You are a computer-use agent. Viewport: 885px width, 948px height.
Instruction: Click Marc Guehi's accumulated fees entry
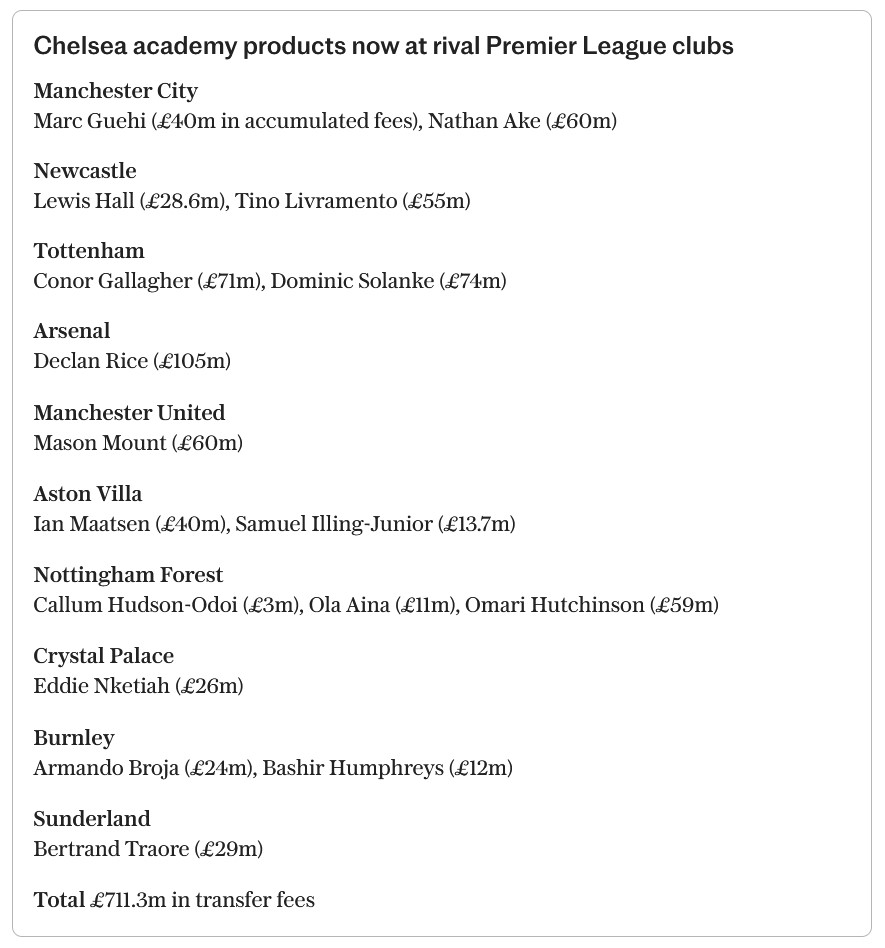[x=226, y=121]
